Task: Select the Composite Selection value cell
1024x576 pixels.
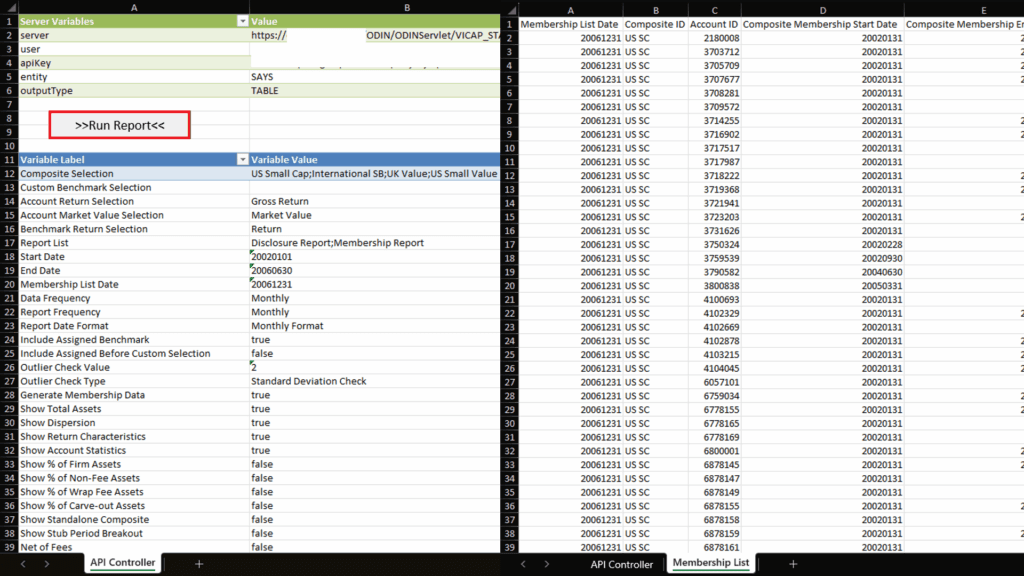Action: coord(374,174)
